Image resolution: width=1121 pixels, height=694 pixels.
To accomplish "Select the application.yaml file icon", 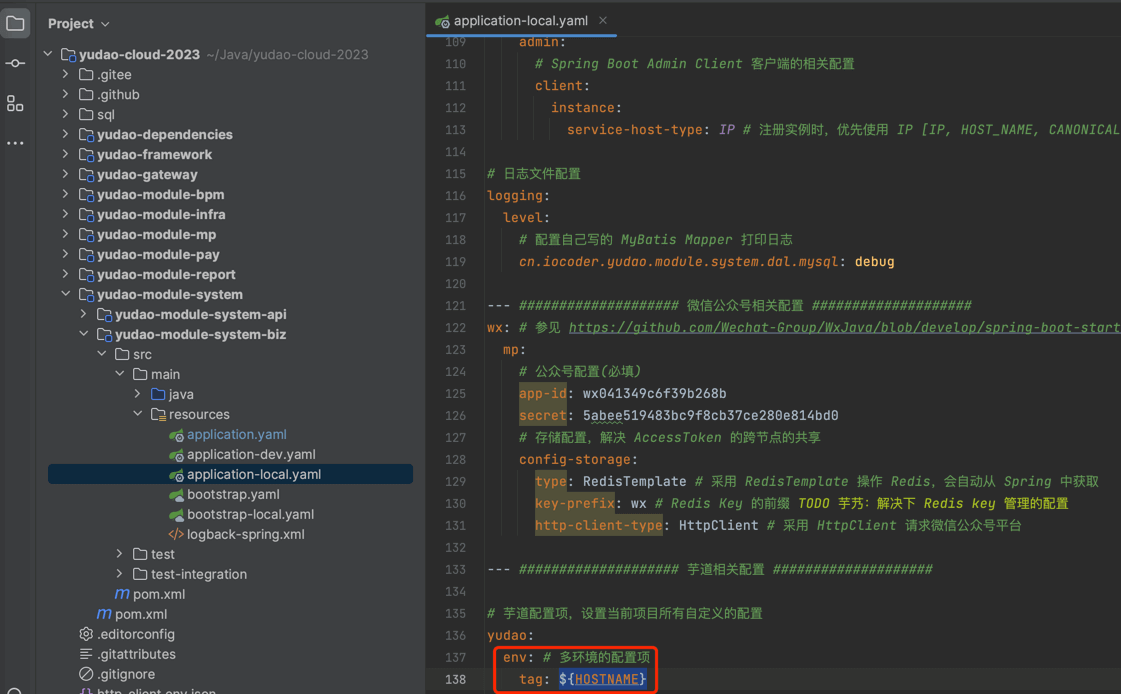I will 176,435.
